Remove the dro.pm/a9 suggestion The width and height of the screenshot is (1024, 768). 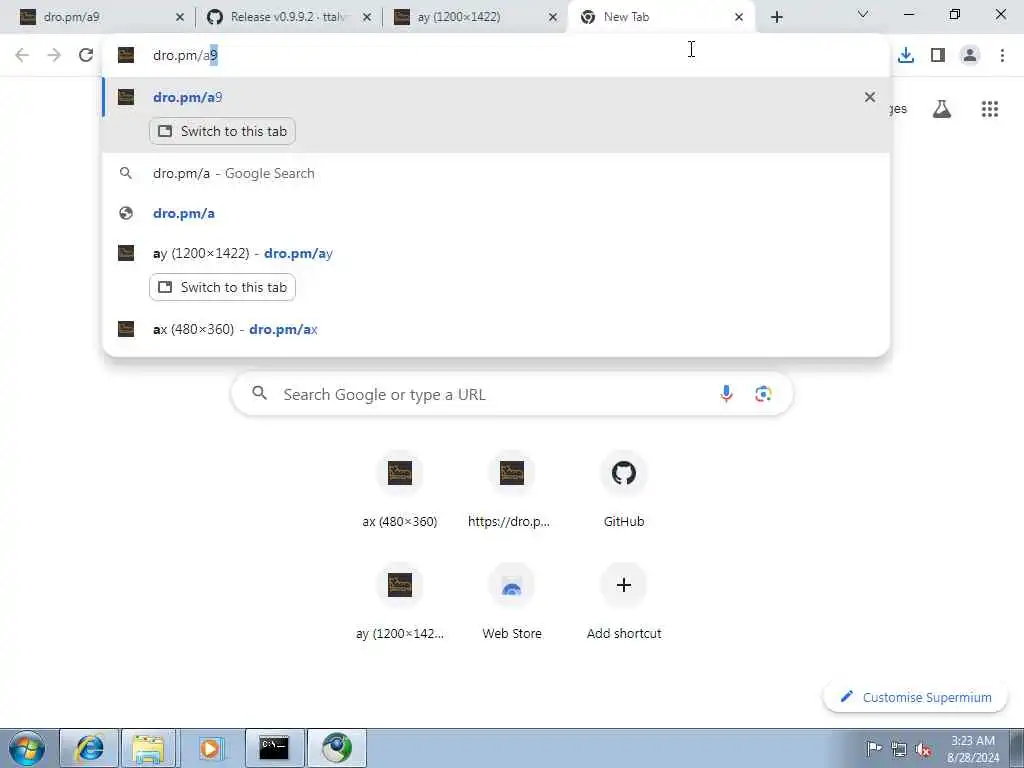point(870,97)
